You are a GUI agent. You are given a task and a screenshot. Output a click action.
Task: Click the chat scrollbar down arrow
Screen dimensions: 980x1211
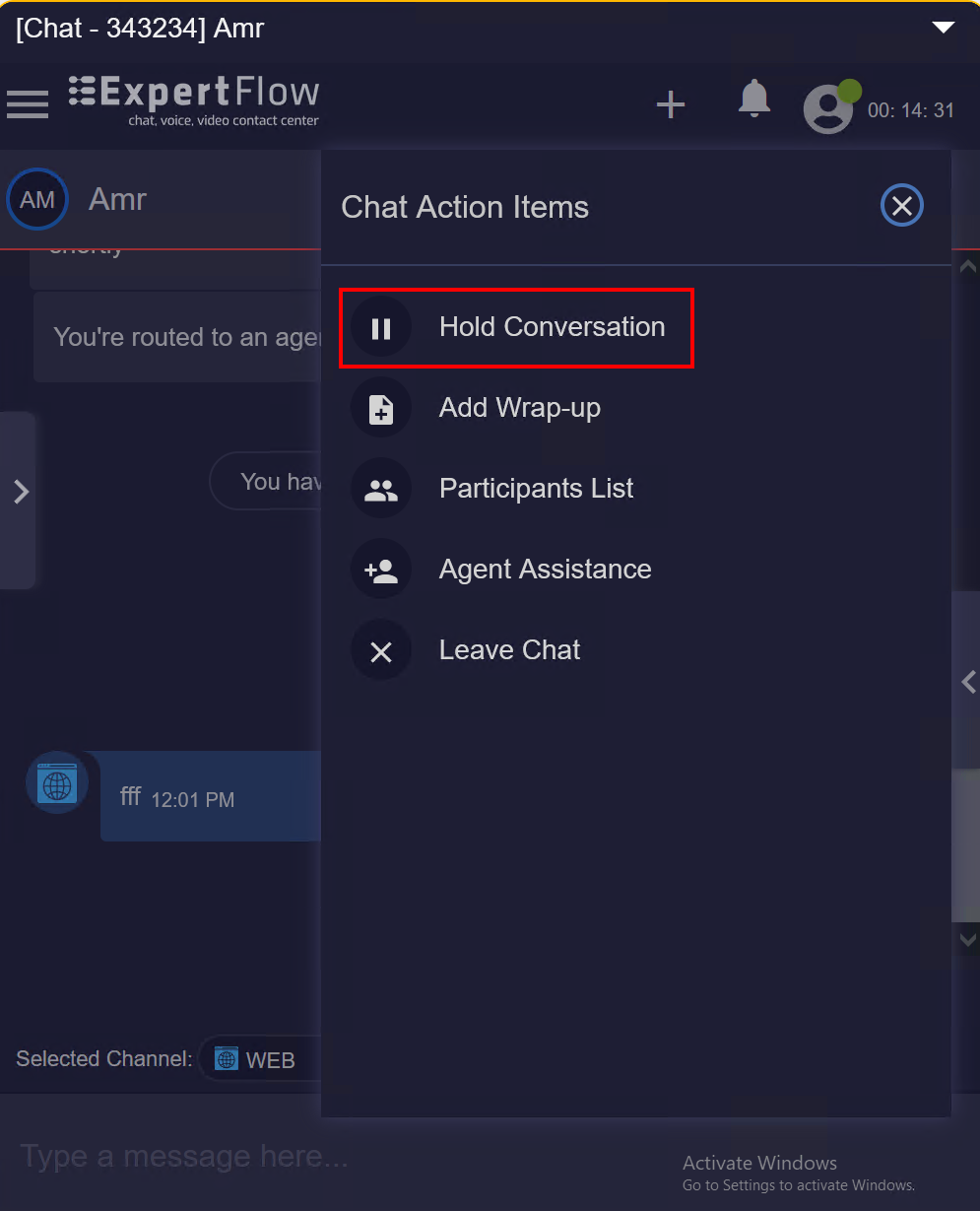pyautogui.click(x=967, y=940)
